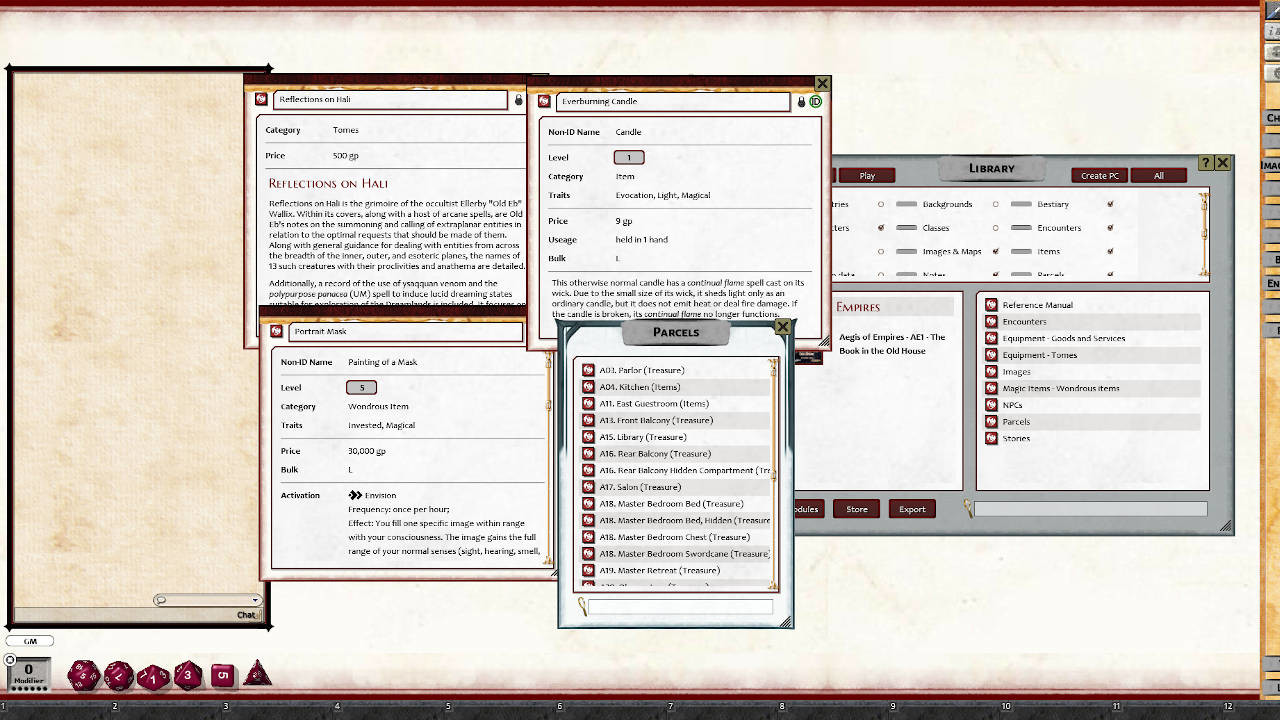1280x720 pixels.
Task: Switch to the GM chat tab
Action: 28,641
